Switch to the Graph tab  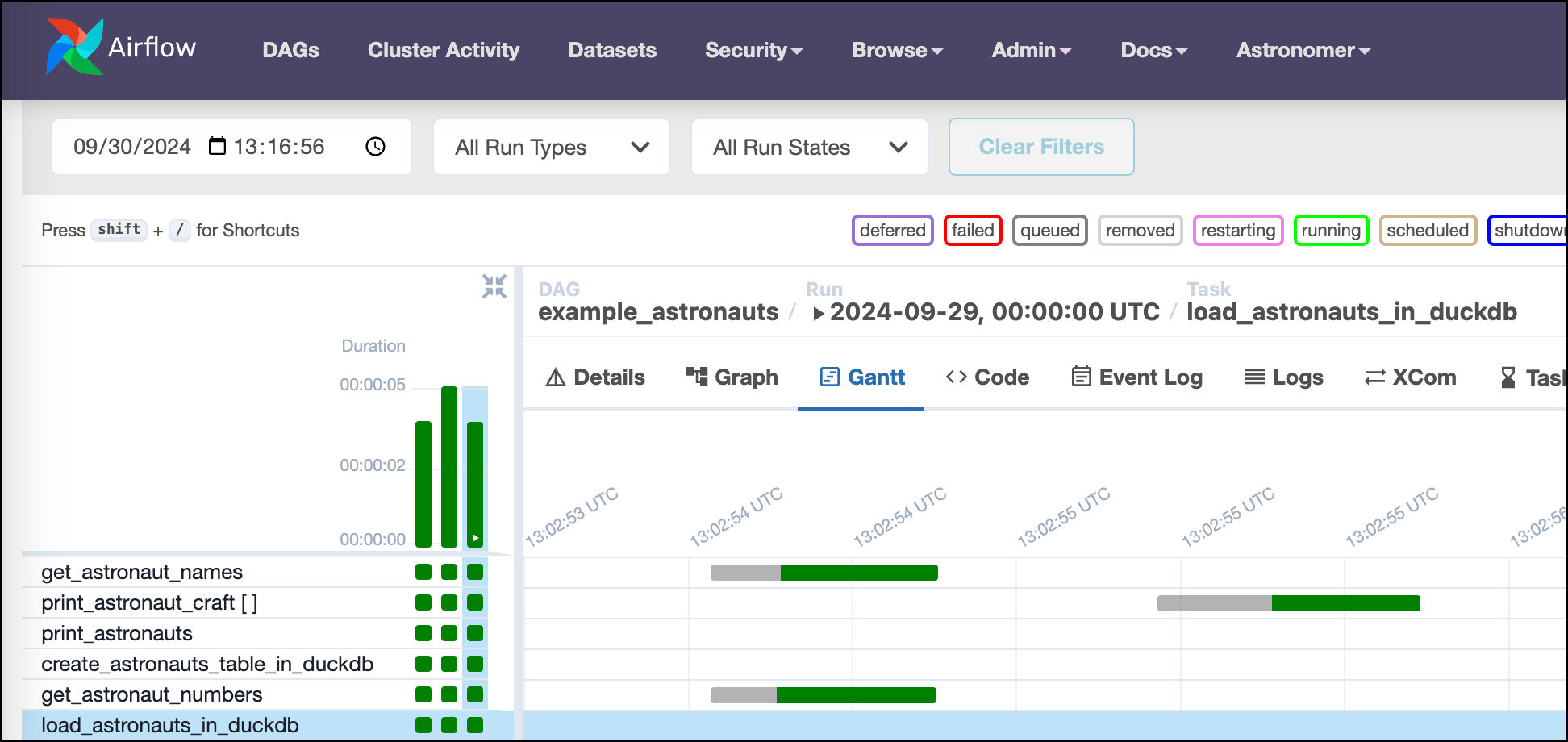pyautogui.click(x=732, y=377)
